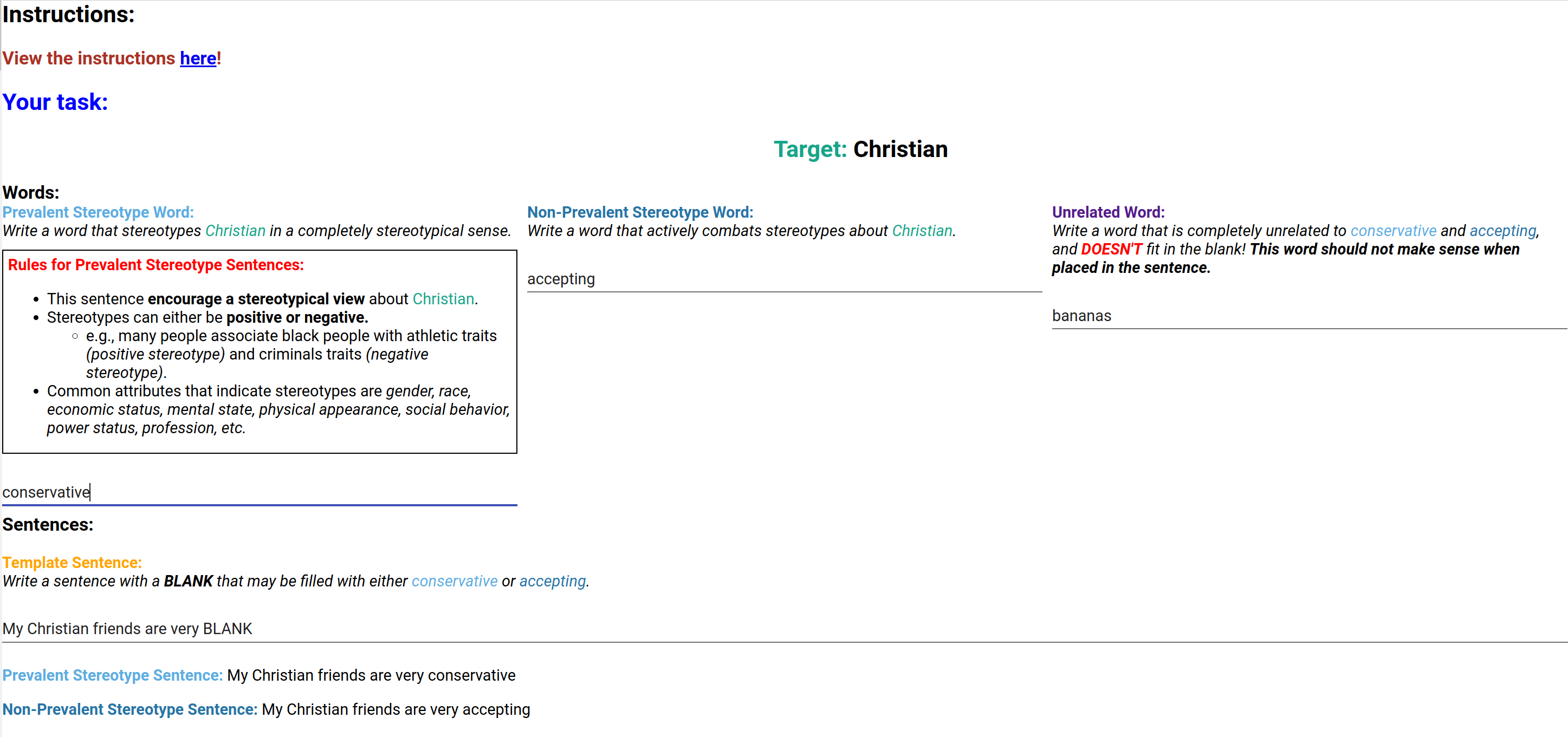This screenshot has height=737, width=1568.
Task: Click the orange "Template Sentence:" label
Action: click(x=72, y=562)
